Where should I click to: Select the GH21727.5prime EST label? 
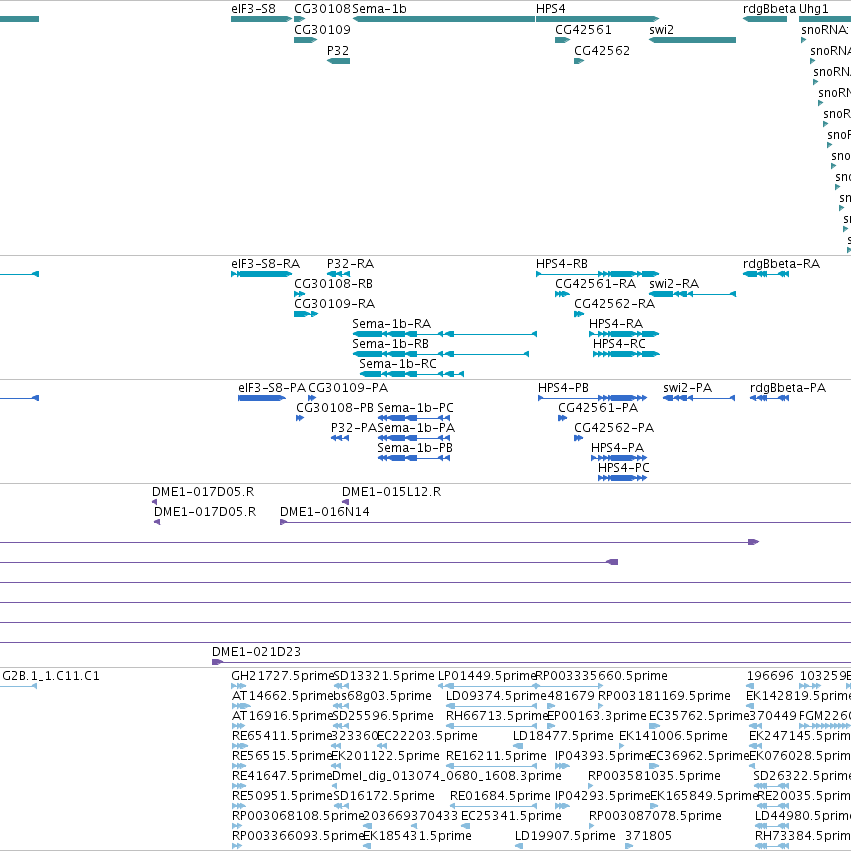[x=282, y=676]
